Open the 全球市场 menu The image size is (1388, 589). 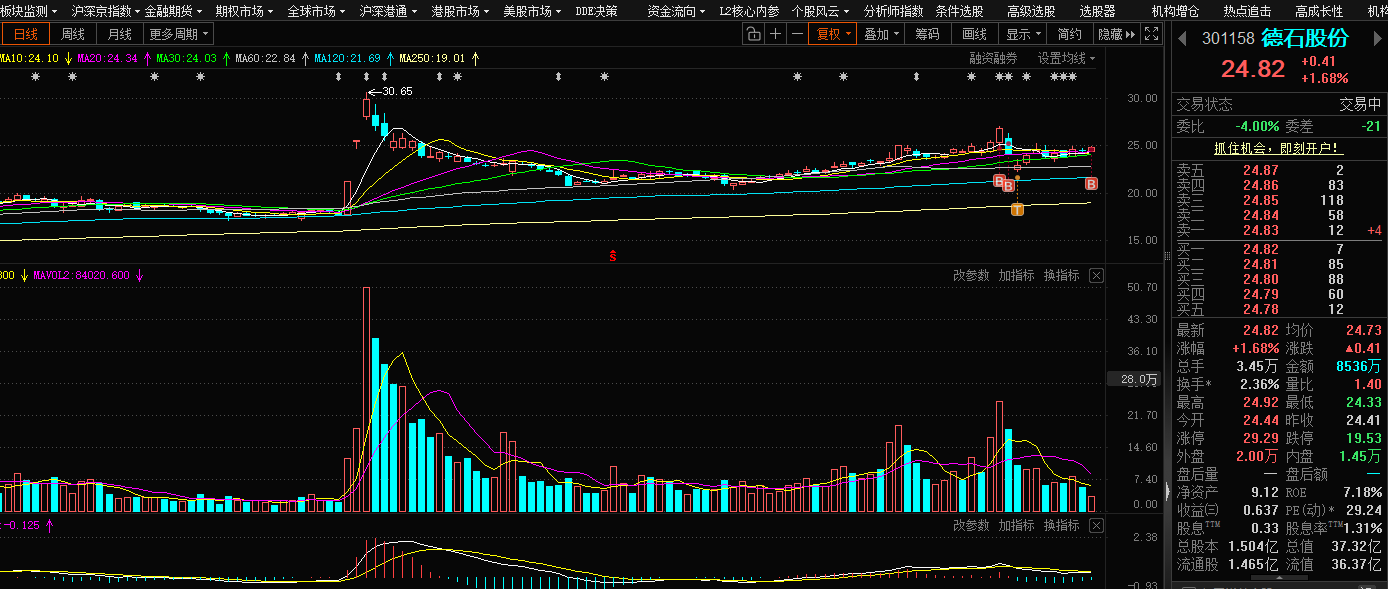coord(316,11)
